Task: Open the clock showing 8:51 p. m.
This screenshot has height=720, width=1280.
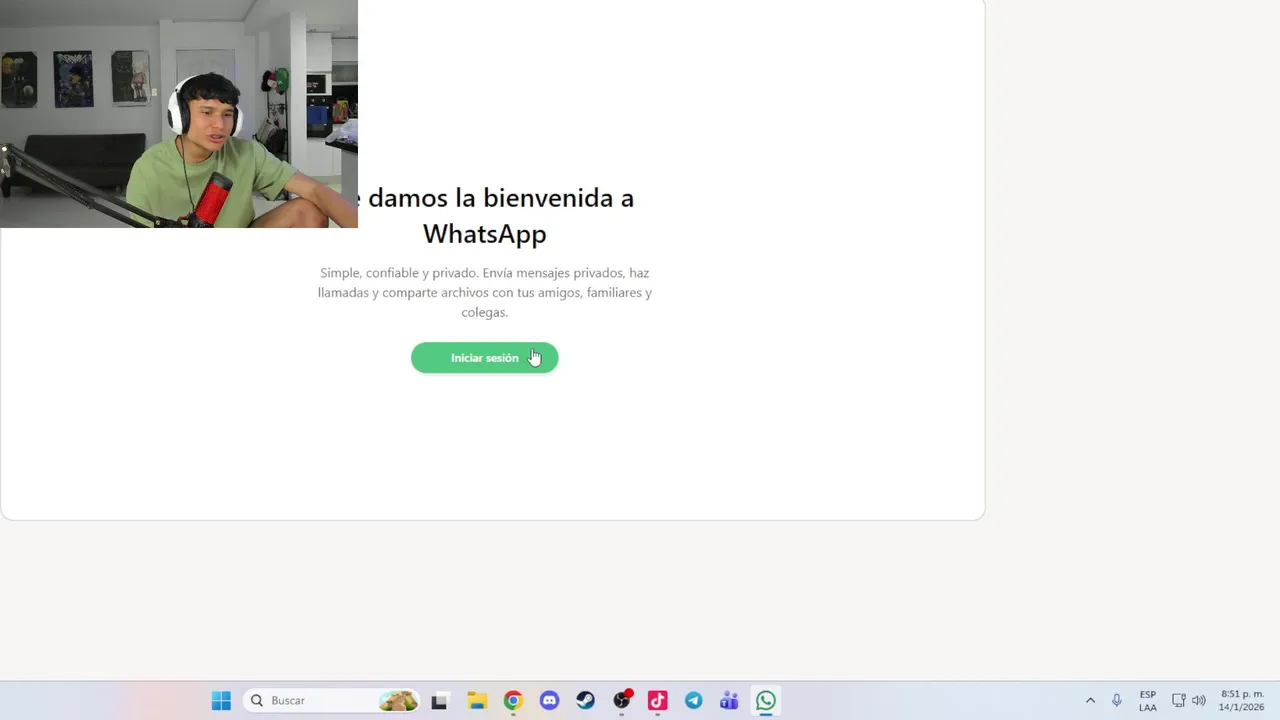Action: click(x=1242, y=701)
